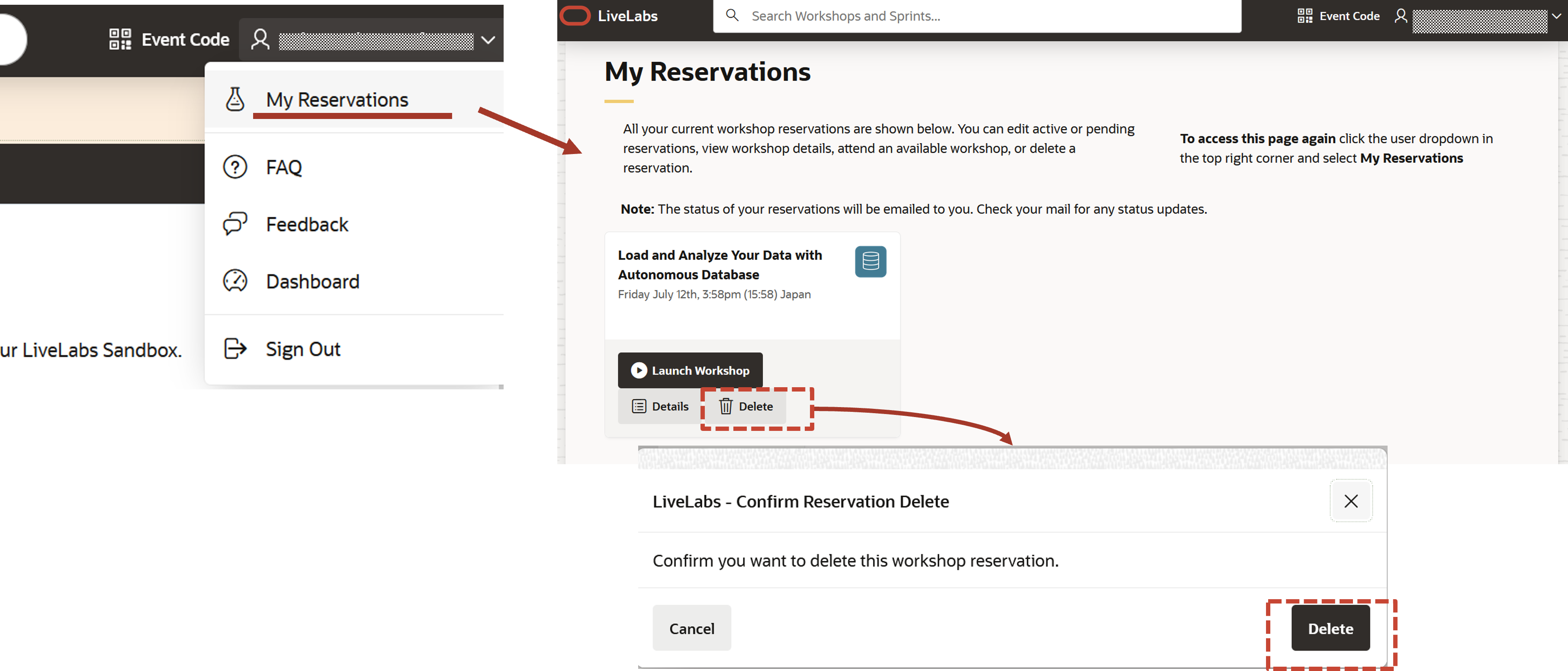Click the QR code icon in left header
The image size is (1568, 671).
(x=120, y=39)
